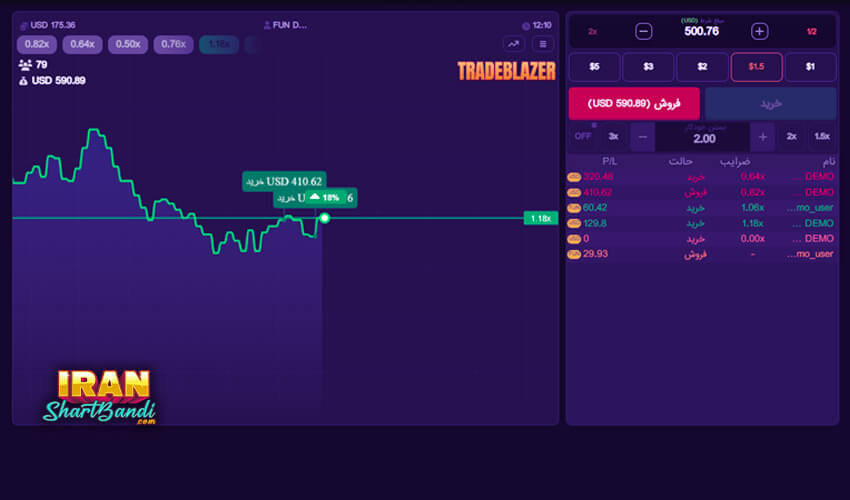This screenshot has width=850, height=500.
Task: Halve the bet with the 1/2 button
Action: (x=812, y=31)
